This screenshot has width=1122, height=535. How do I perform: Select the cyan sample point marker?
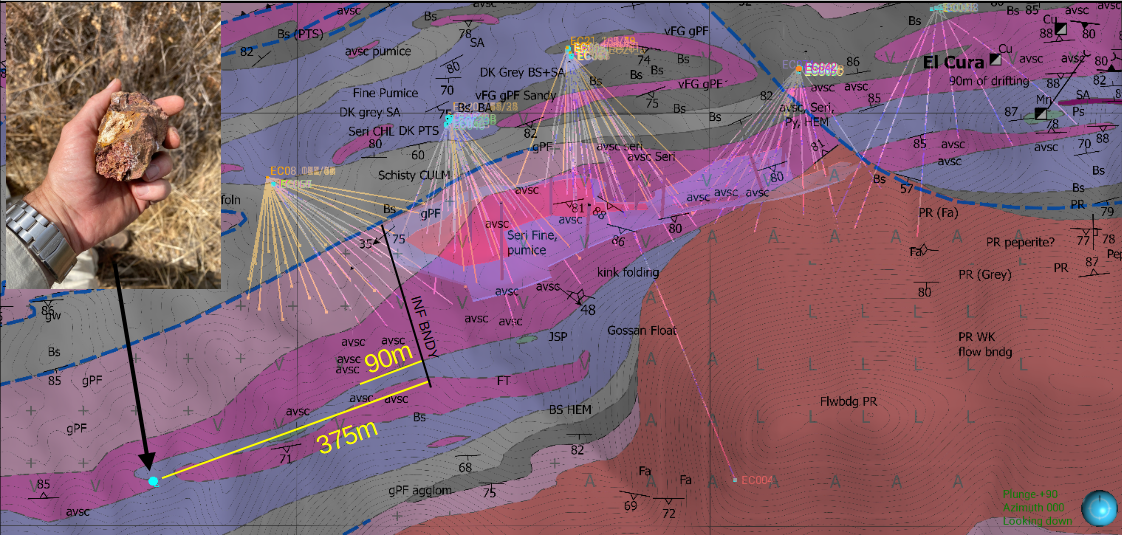153,482
